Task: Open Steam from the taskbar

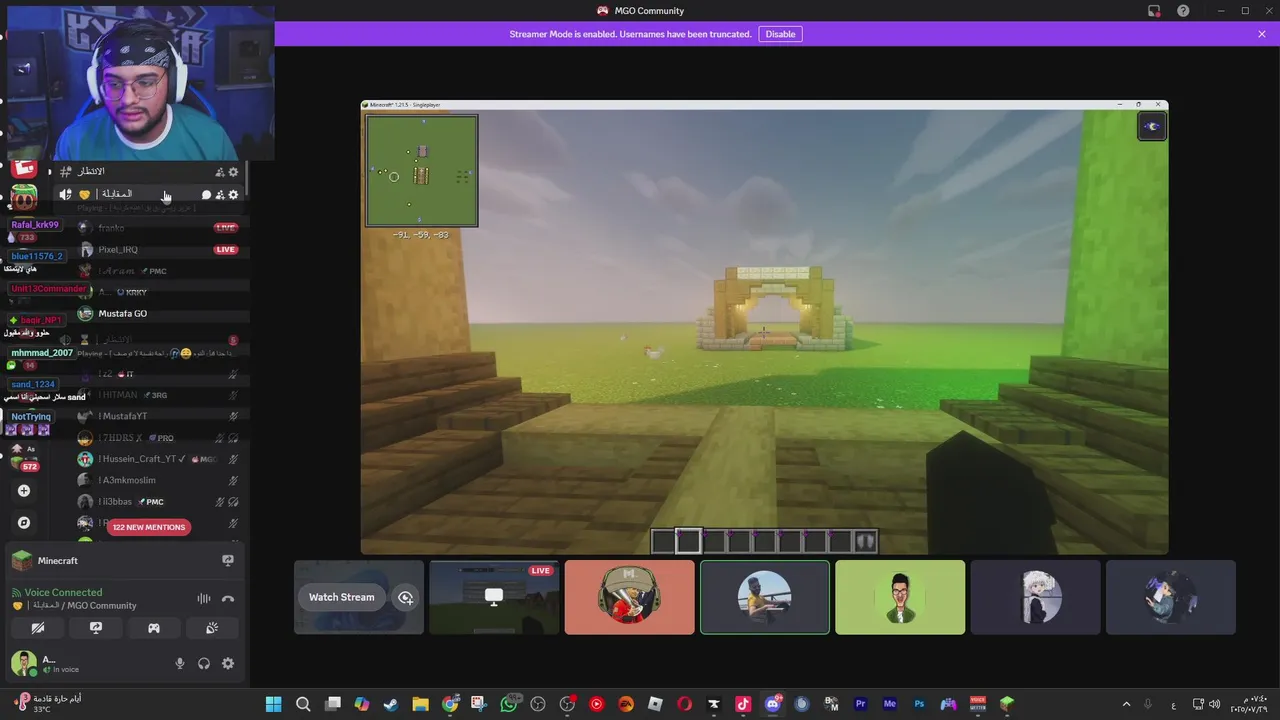Action: tap(391, 704)
